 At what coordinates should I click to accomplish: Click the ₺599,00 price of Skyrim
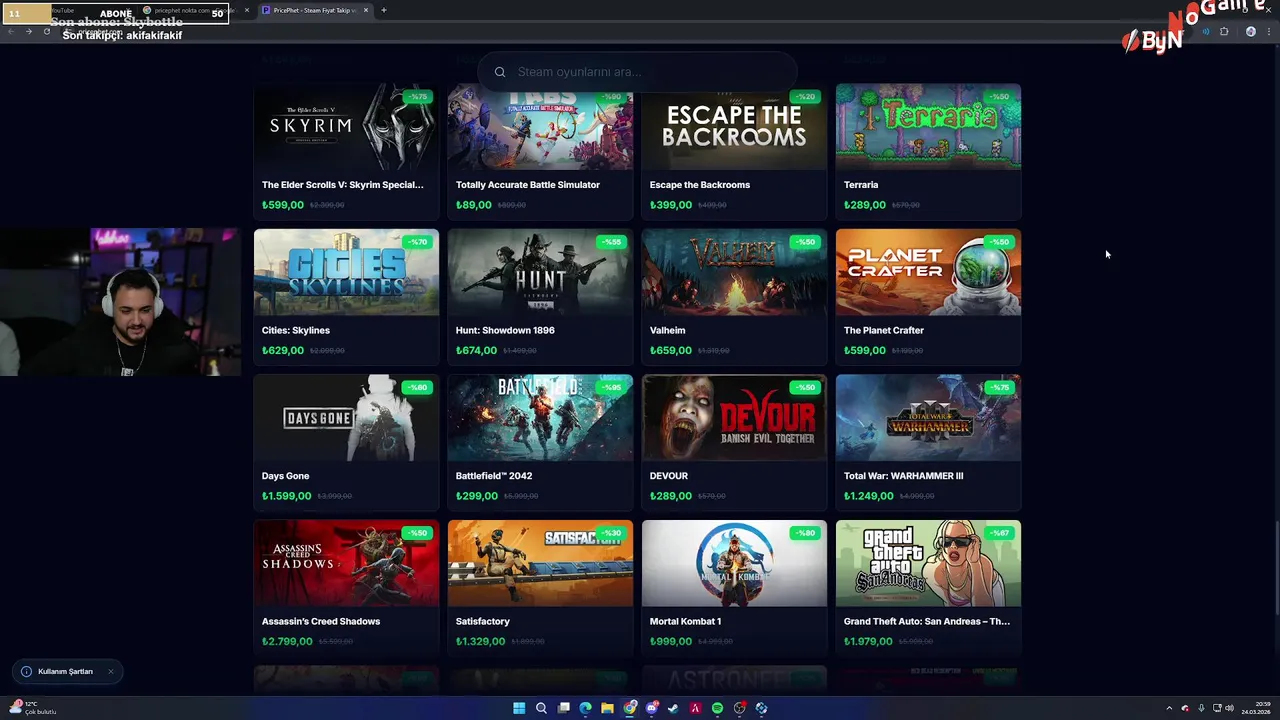(x=283, y=205)
